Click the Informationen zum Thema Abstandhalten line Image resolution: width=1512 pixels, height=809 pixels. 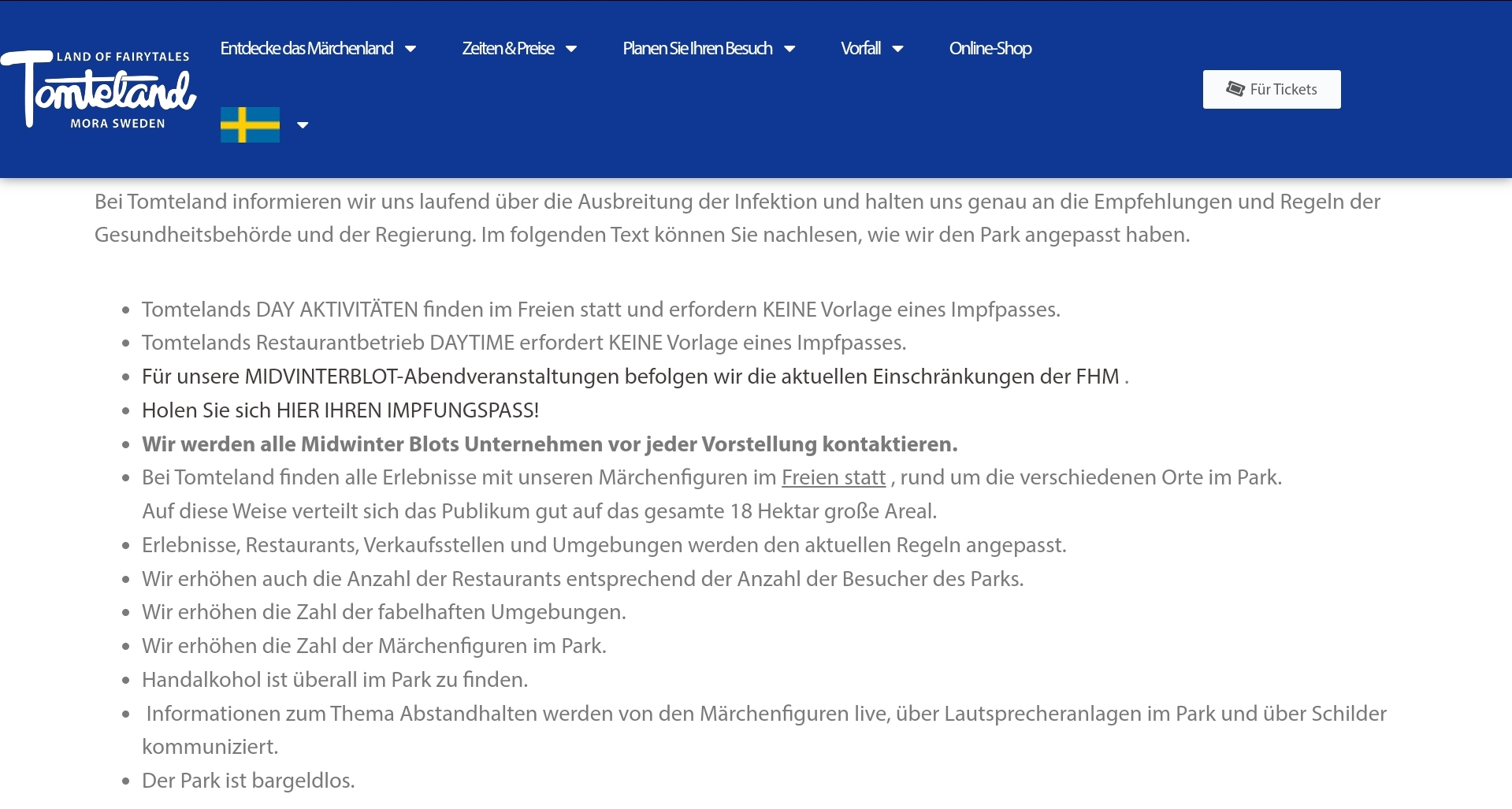764,730
